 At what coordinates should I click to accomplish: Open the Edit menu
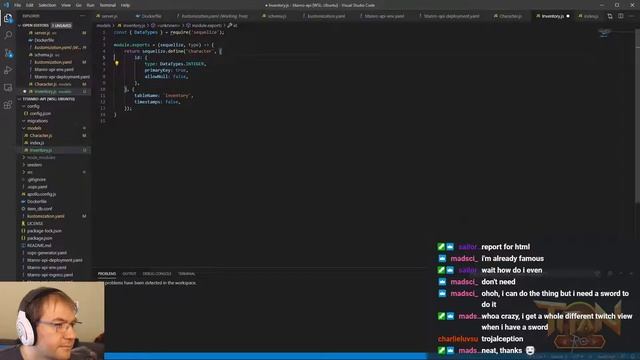(x=30, y=5)
